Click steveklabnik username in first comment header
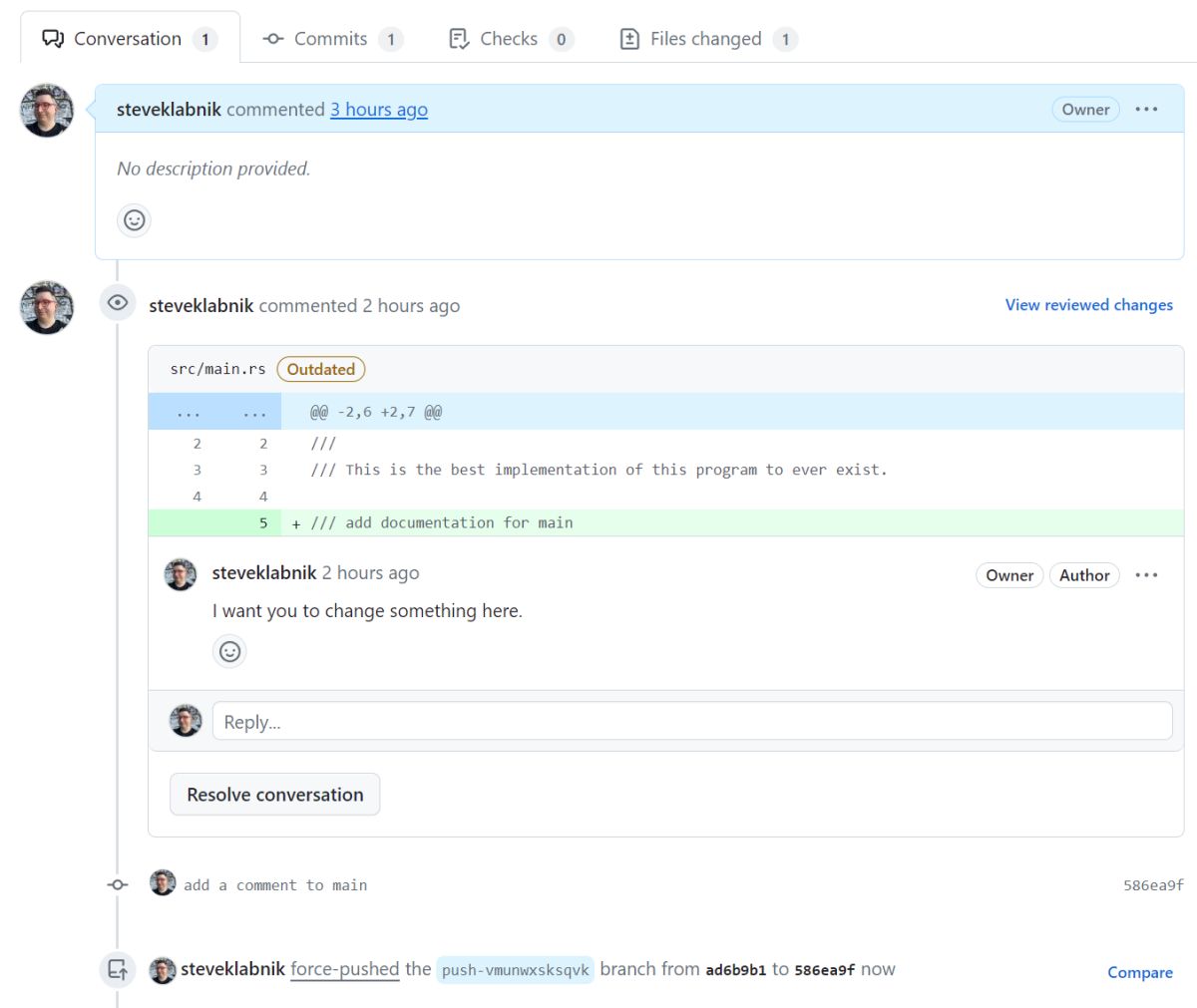Image resolution: width=1197 pixels, height=1008 pixels. click(169, 110)
